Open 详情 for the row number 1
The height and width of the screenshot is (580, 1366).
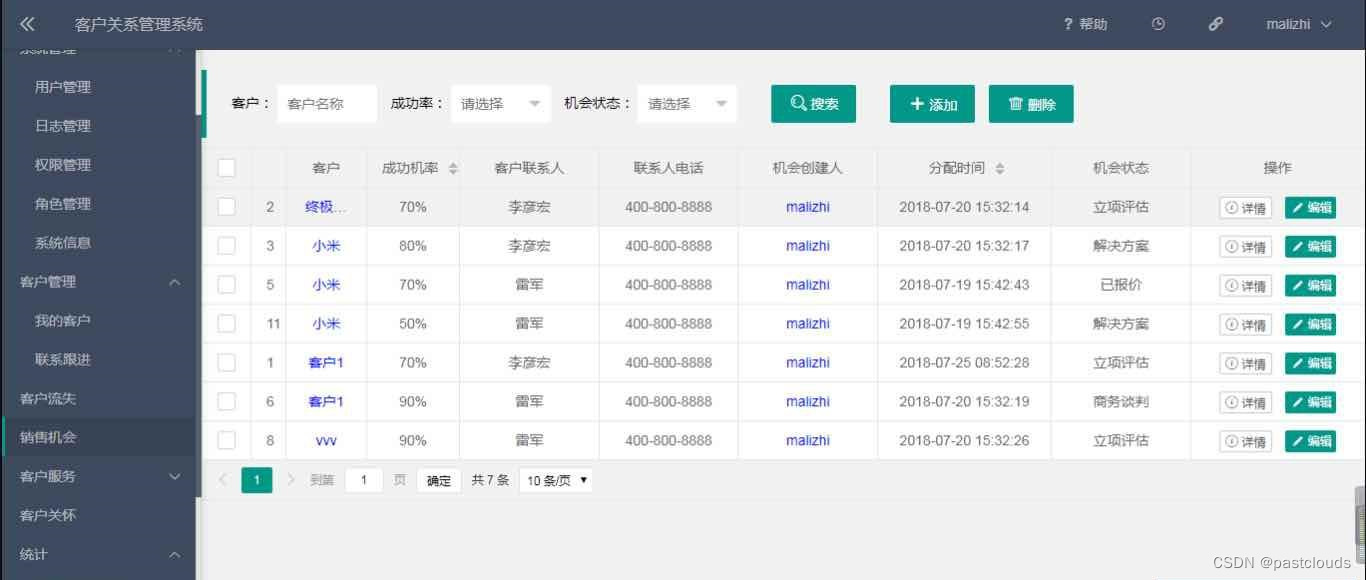click(x=1245, y=364)
